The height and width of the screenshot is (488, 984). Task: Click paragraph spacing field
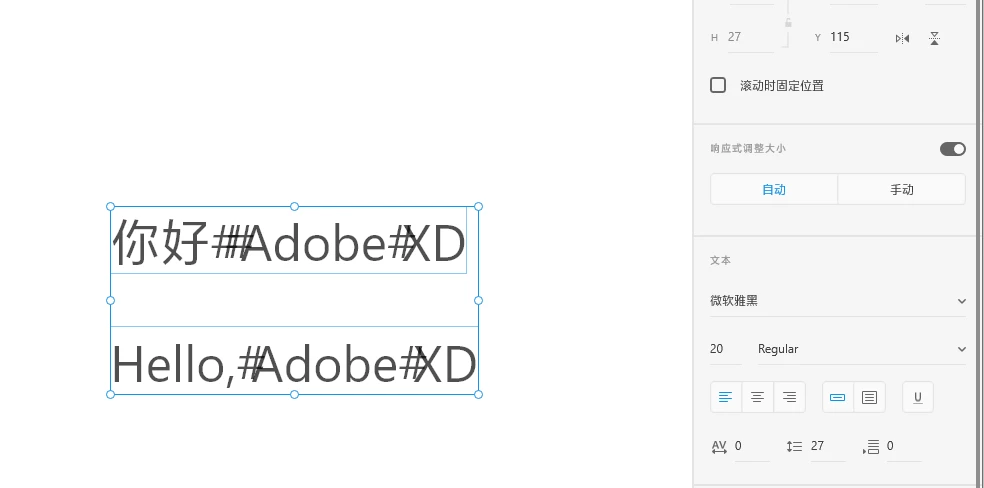pyautogui.click(x=904, y=447)
